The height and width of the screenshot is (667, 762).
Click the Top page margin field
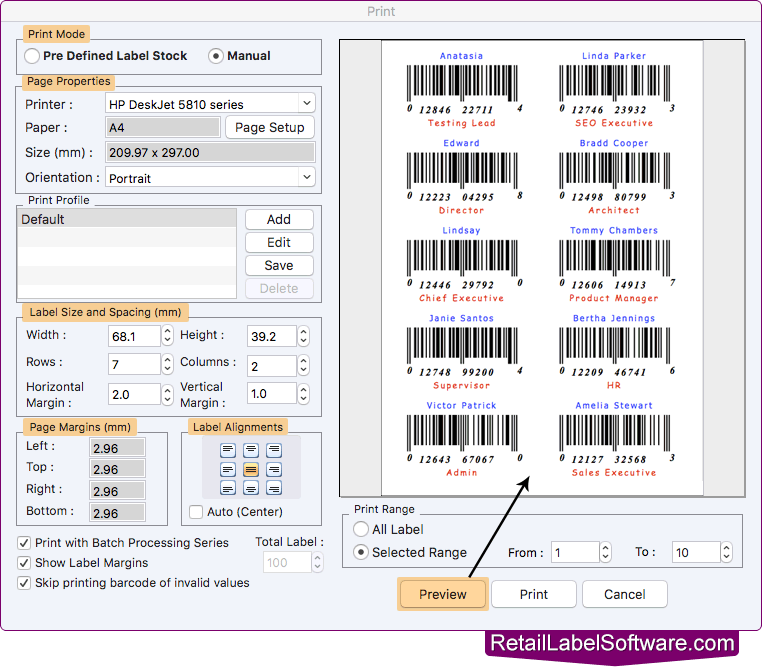tap(117, 469)
